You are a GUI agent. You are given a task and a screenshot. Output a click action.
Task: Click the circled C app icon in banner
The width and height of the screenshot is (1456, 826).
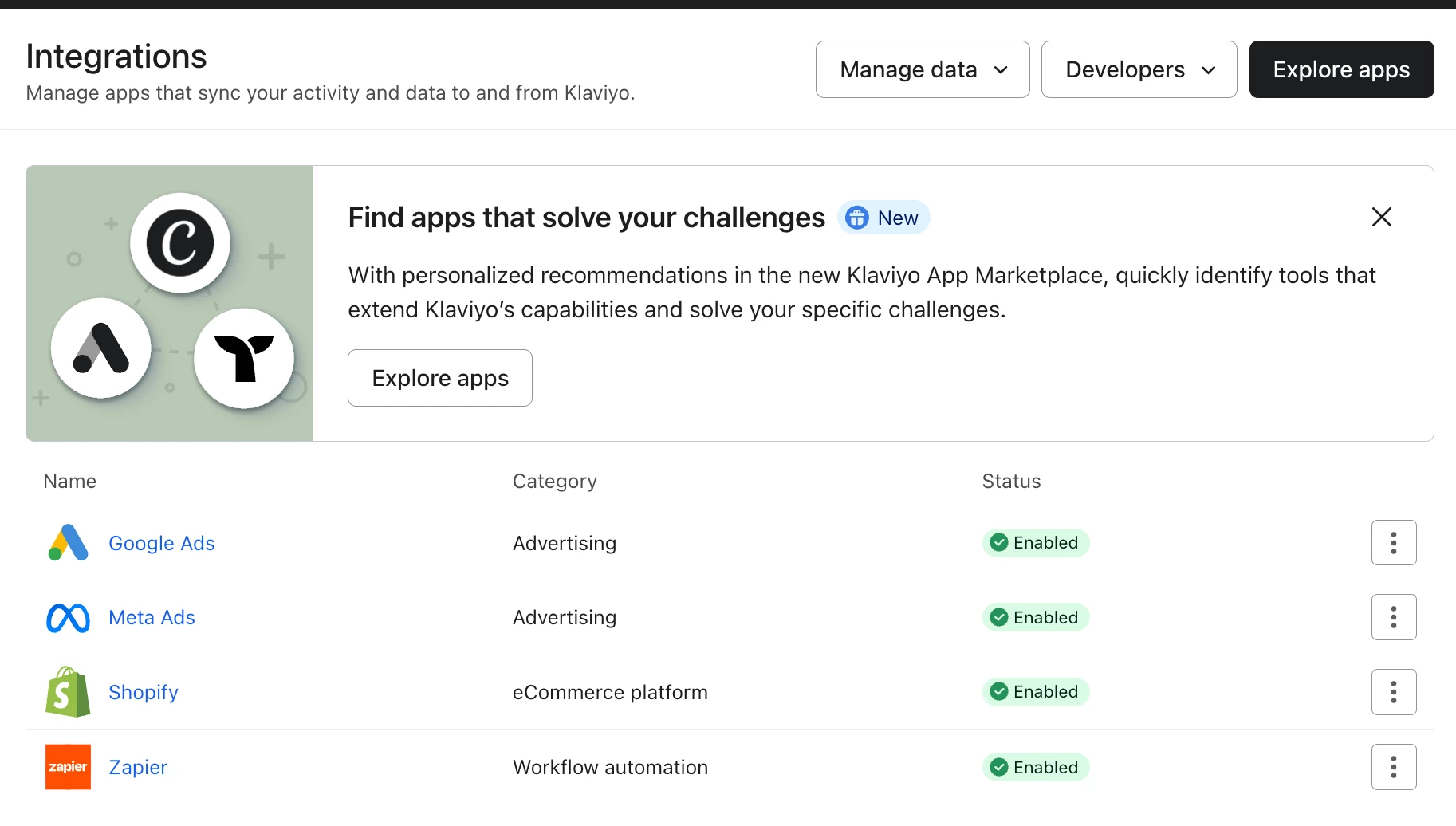point(180,243)
